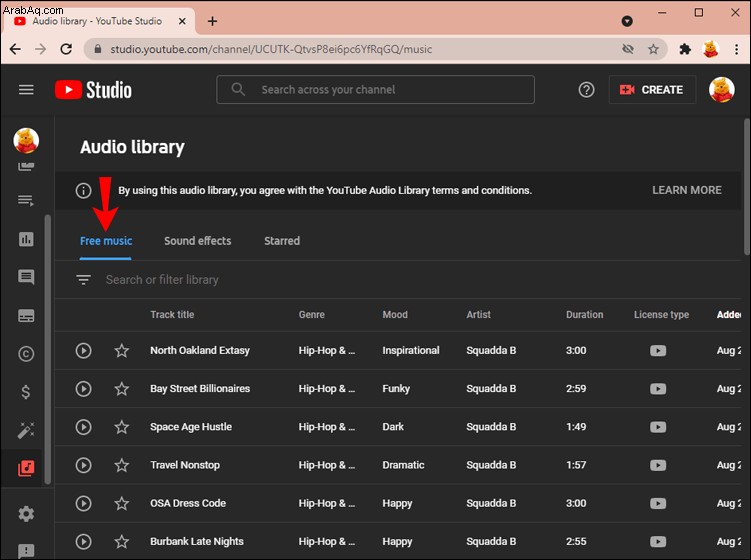Select Audio library icon in sidebar
The height and width of the screenshot is (560, 751).
tap(26, 468)
